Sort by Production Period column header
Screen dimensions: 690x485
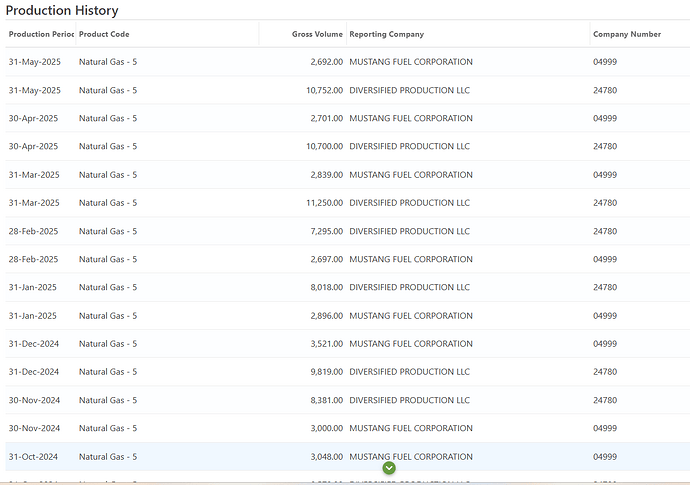[x=41, y=34]
